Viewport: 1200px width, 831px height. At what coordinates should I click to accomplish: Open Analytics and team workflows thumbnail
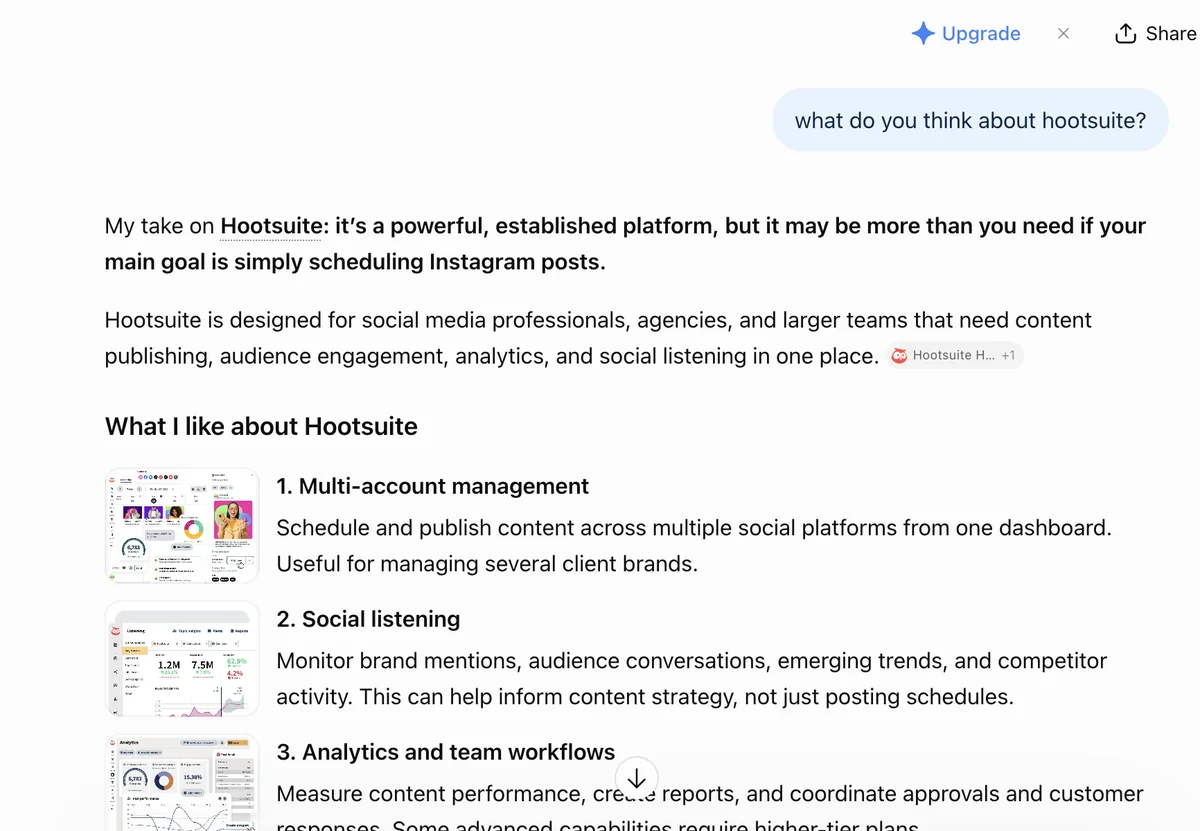182,783
